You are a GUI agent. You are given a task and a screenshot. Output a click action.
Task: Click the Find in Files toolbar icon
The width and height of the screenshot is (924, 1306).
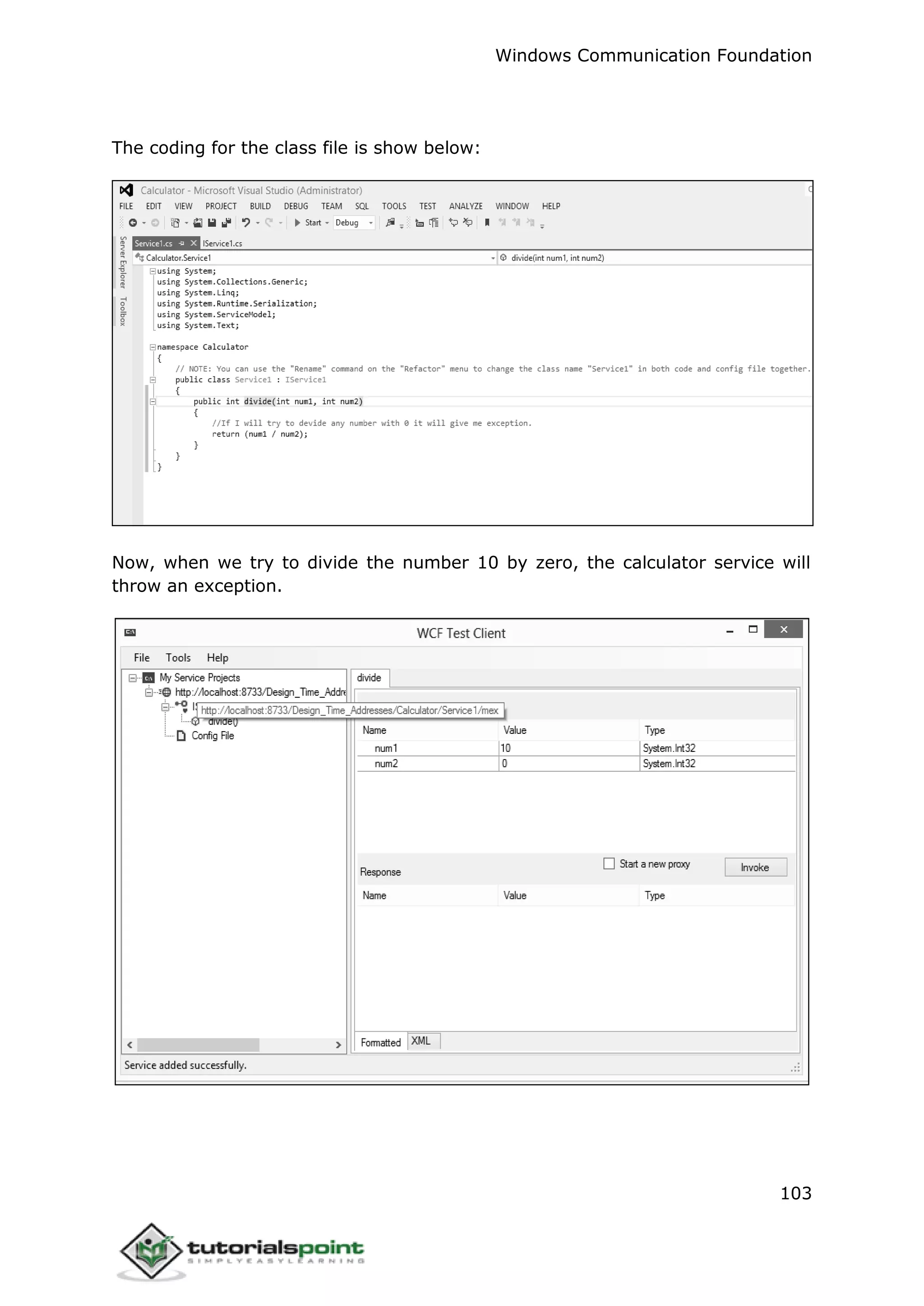click(x=390, y=222)
